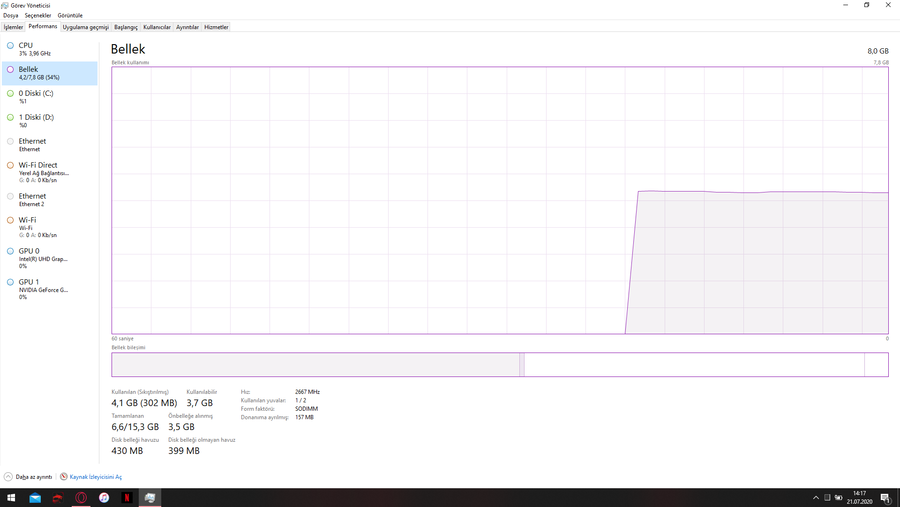Click the SODIMM form factor value
The width and height of the screenshot is (900, 507).
tap(307, 409)
